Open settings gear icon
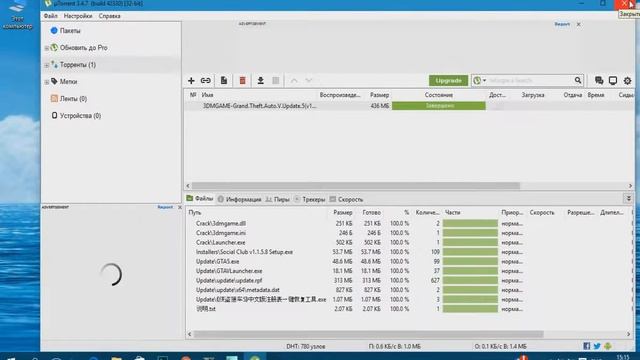Screen dimensions: 640x360 (x=627, y=80)
